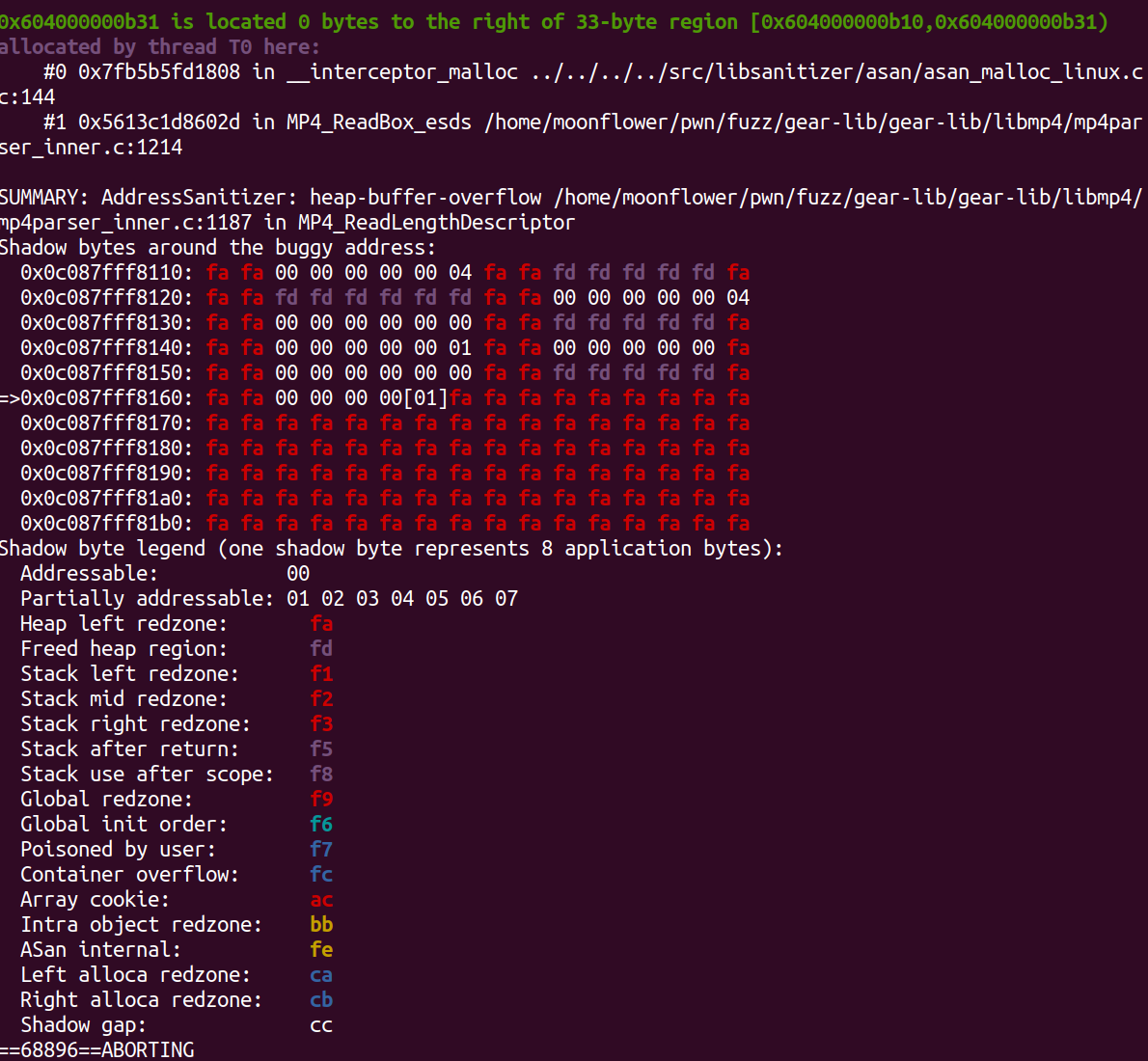Click the red 'ac' legend value
This screenshot has height=1061, width=1148.
click(321, 900)
